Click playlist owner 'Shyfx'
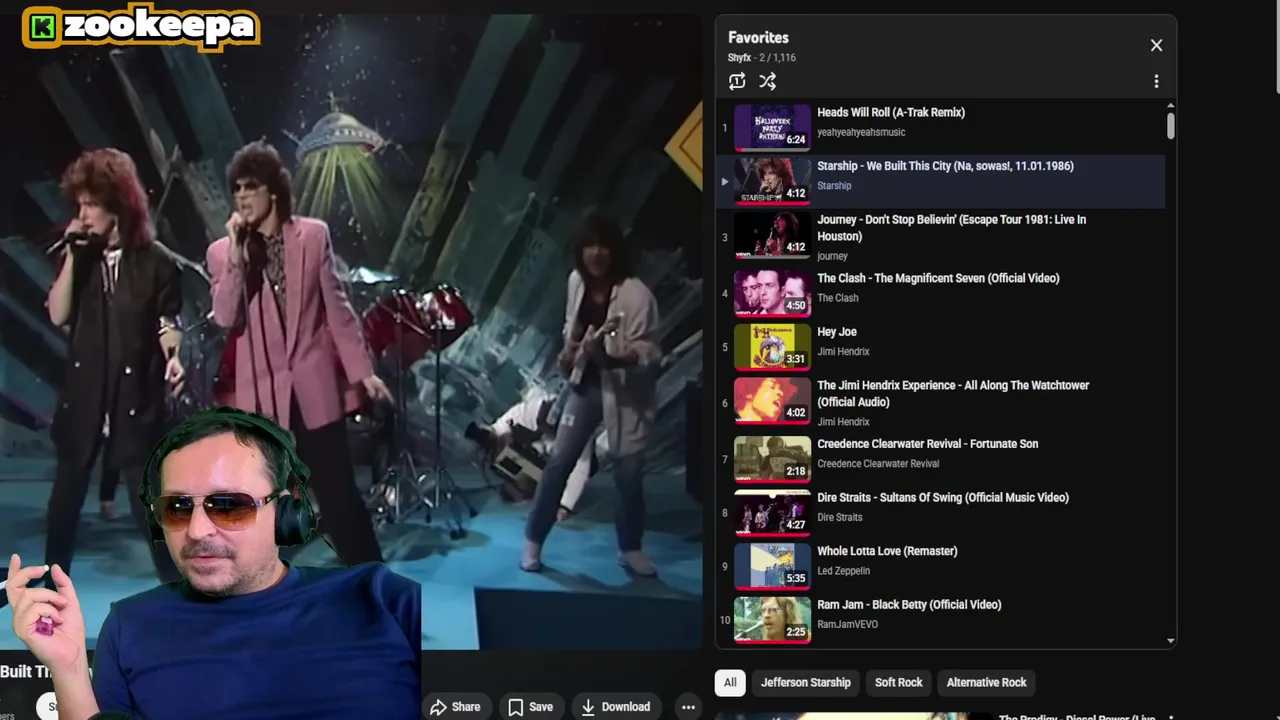1280x720 pixels. [x=739, y=58]
